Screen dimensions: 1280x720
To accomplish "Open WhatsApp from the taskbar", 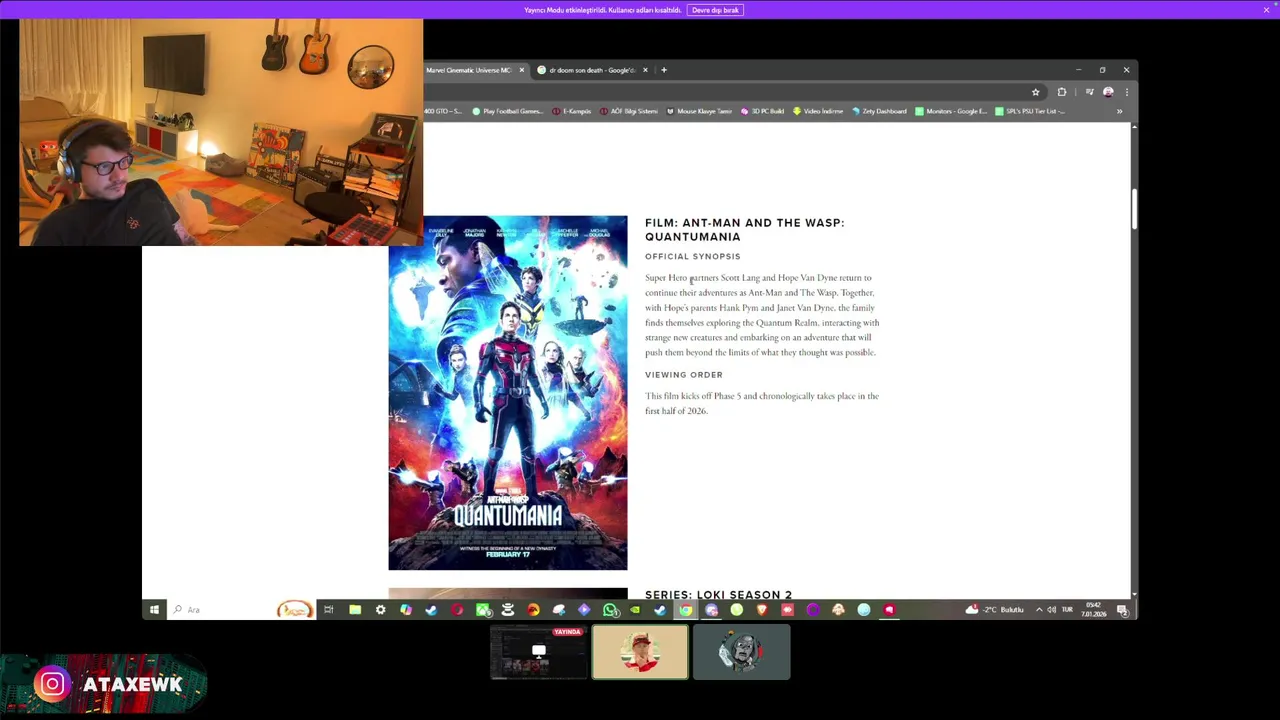I will 610,609.
